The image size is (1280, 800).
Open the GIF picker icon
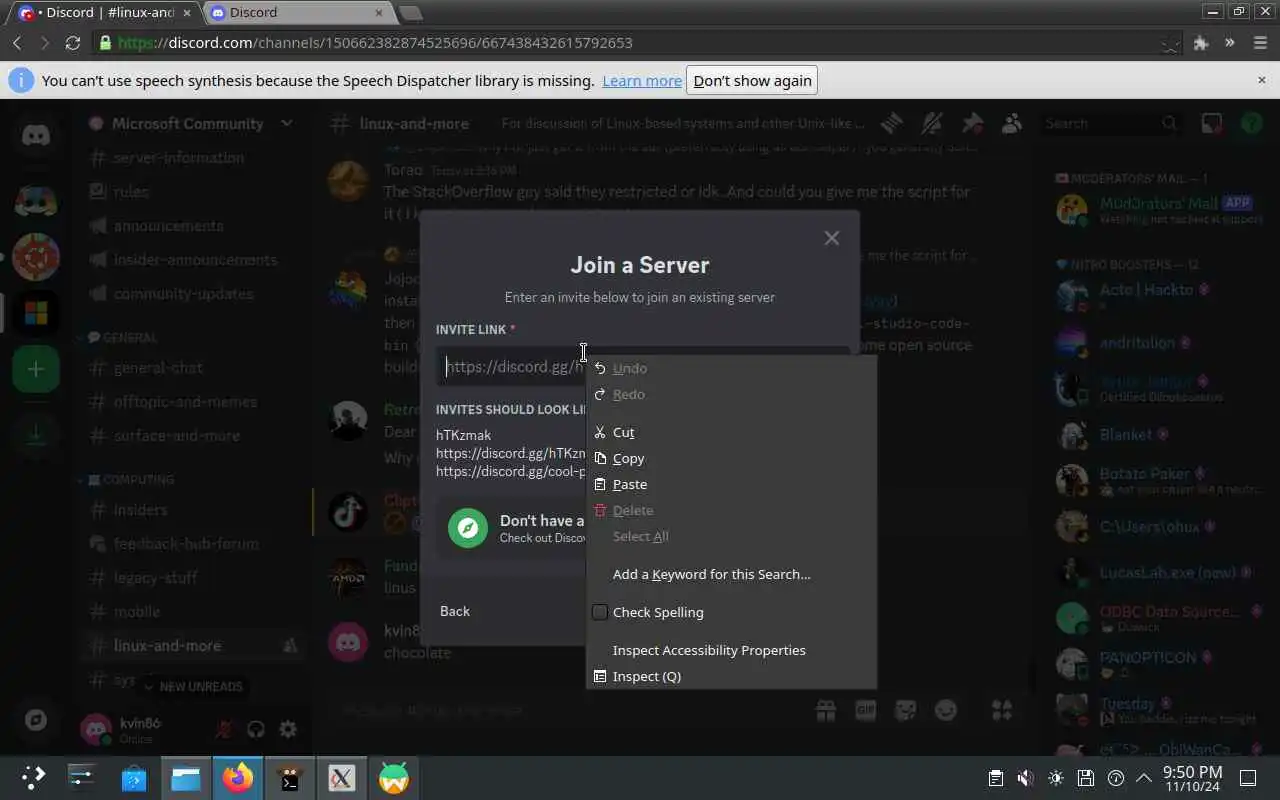click(x=865, y=711)
